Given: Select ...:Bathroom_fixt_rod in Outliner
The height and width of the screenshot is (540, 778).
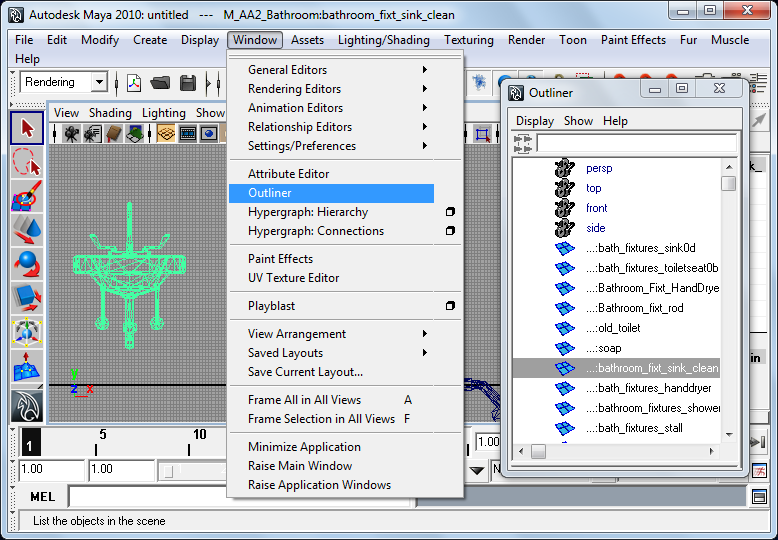Looking at the screenshot, I should 634,308.
